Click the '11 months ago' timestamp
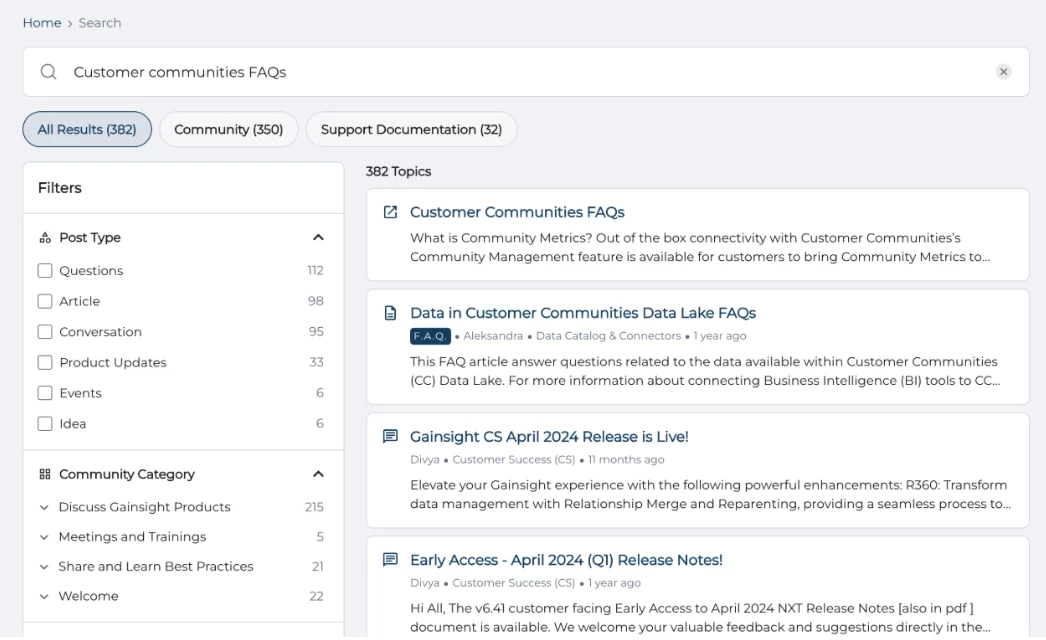 [x=626, y=459]
